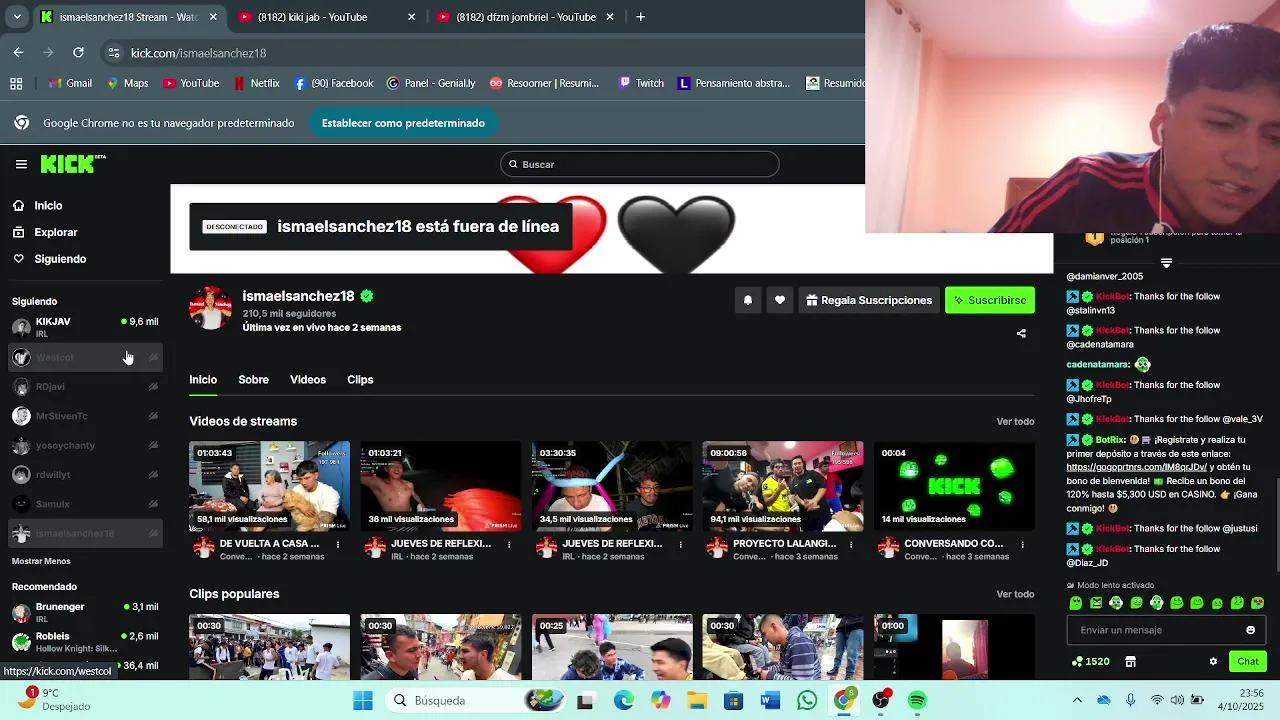Click the 1520 channel points counter
Screen dimensions: 1280x720
(x=1090, y=661)
